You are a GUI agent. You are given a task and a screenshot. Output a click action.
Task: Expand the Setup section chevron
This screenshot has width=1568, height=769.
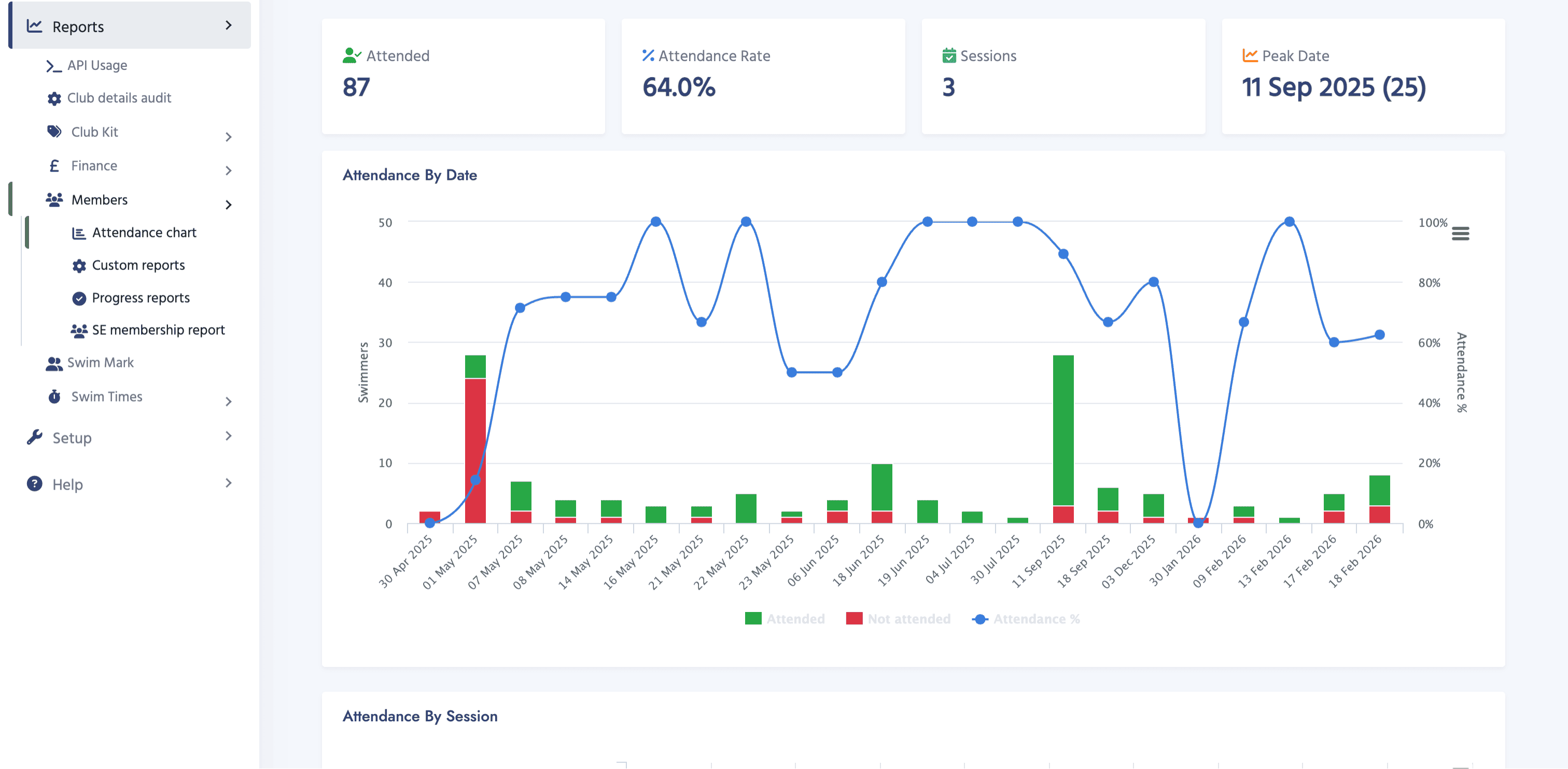(228, 436)
